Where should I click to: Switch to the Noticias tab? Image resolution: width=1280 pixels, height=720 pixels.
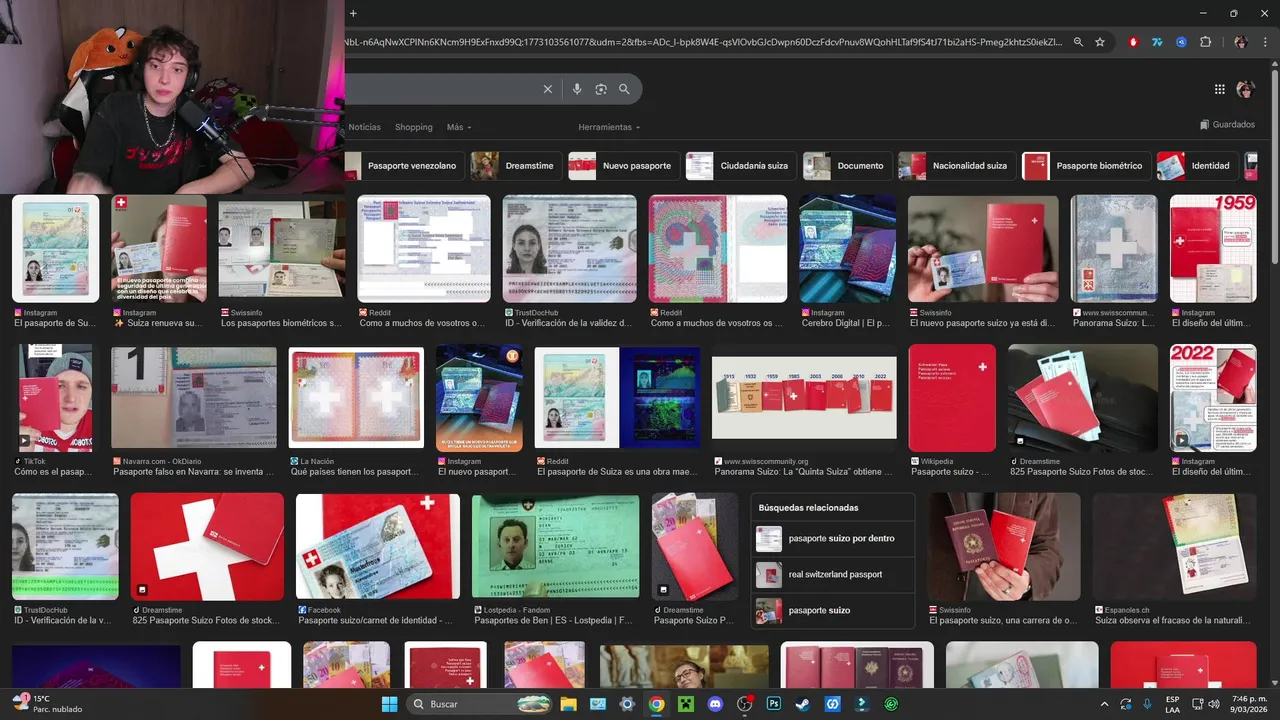364,127
